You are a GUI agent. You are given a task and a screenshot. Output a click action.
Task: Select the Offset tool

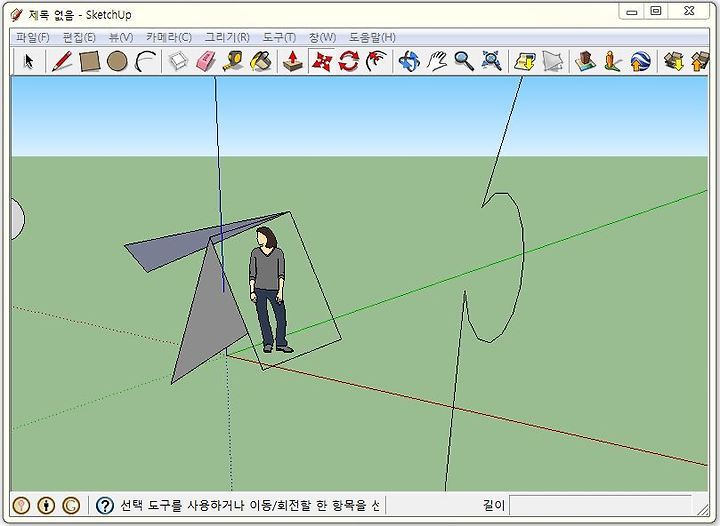[x=377, y=61]
